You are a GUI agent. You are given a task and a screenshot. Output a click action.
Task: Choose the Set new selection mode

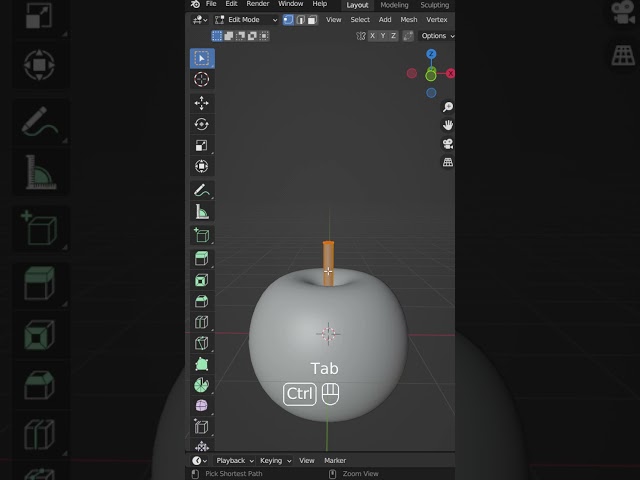(x=217, y=36)
